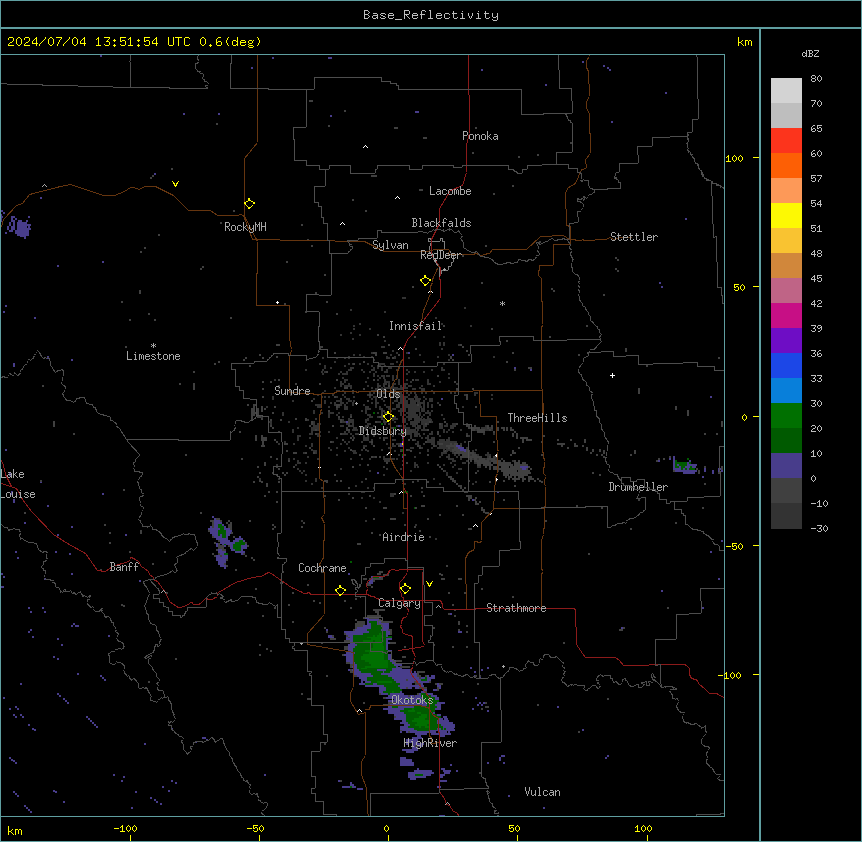862x842 pixels.
Task: Click the Blackfalds label
Action: [441, 223]
